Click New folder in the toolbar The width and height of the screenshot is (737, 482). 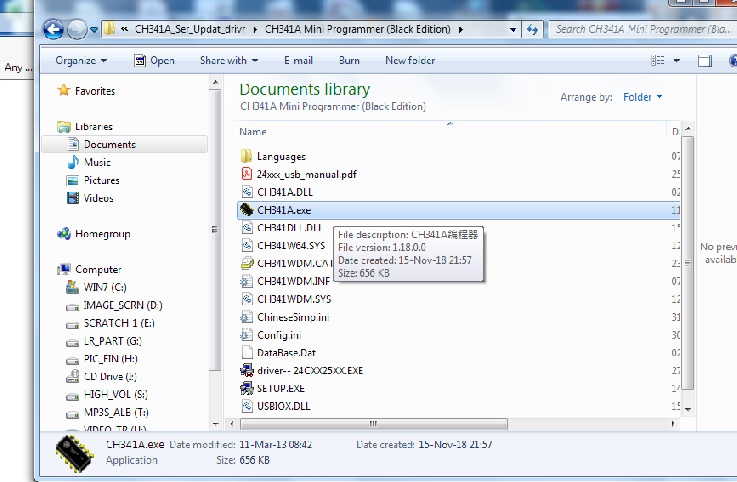[410, 60]
